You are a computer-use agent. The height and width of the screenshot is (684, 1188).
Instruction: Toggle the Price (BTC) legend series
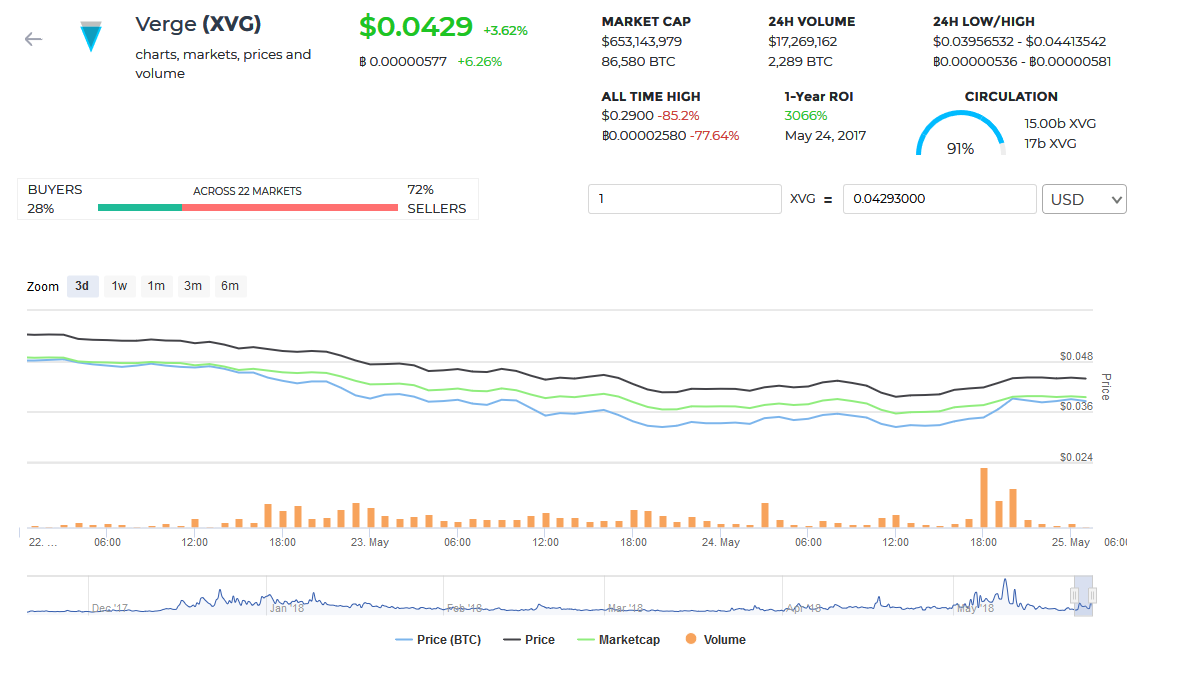click(x=439, y=640)
